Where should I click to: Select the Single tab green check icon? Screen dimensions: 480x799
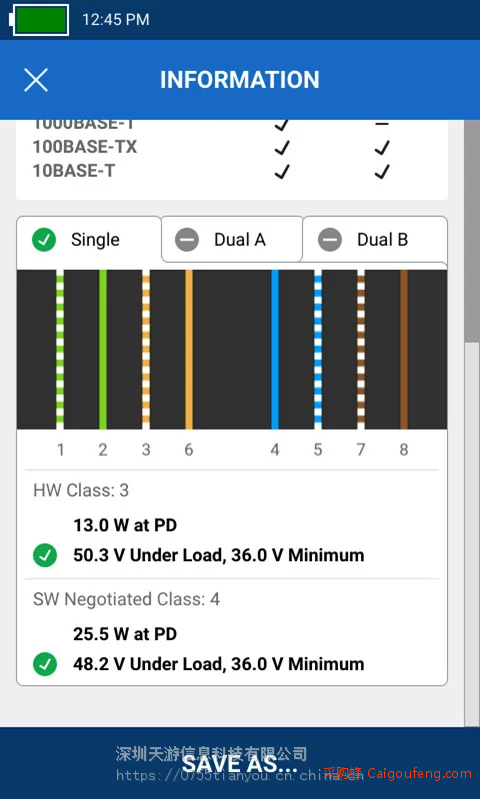[x=44, y=239]
